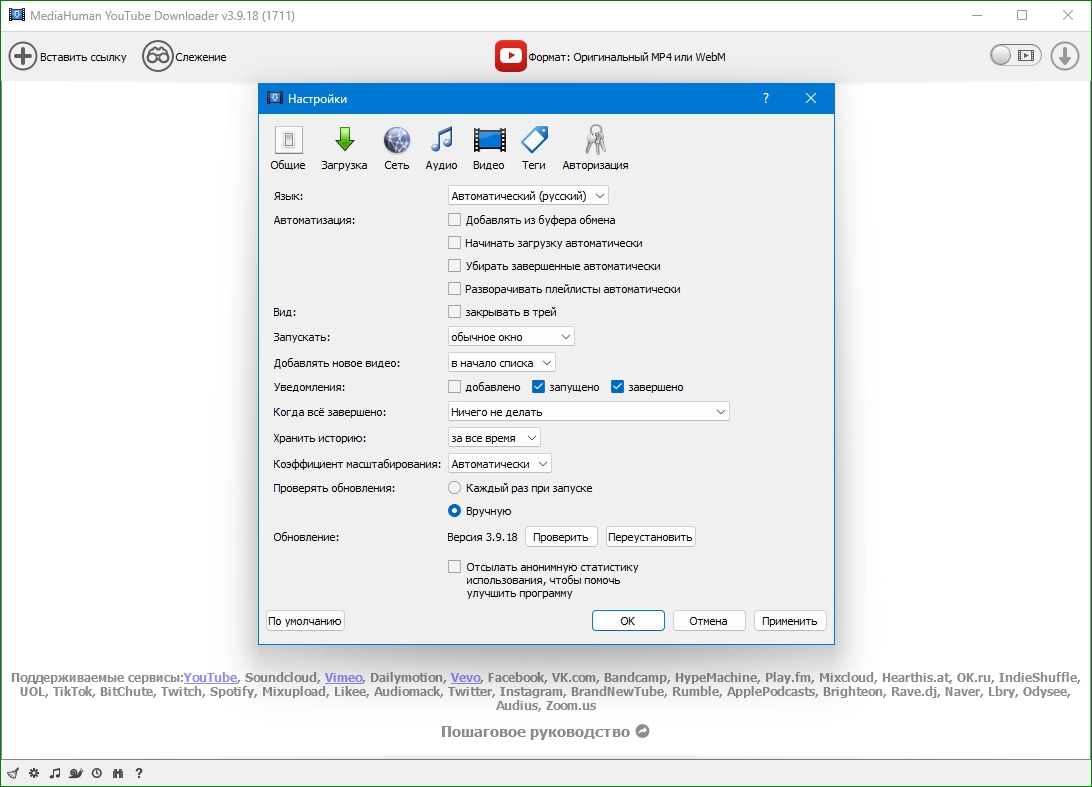Click the Применить button
Screen dimensions: 1092x787
click(790, 621)
